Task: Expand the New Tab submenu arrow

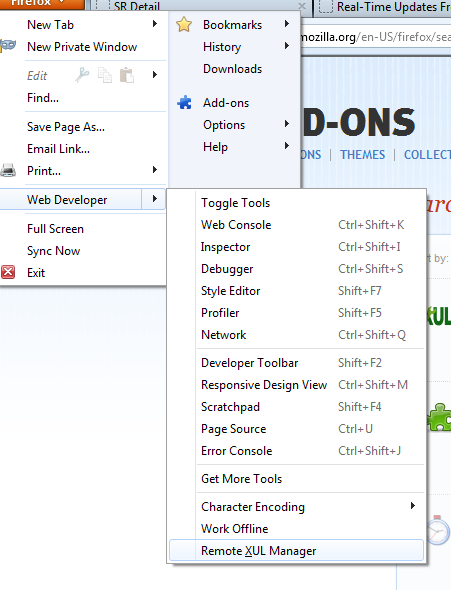Action: click(x=155, y=24)
